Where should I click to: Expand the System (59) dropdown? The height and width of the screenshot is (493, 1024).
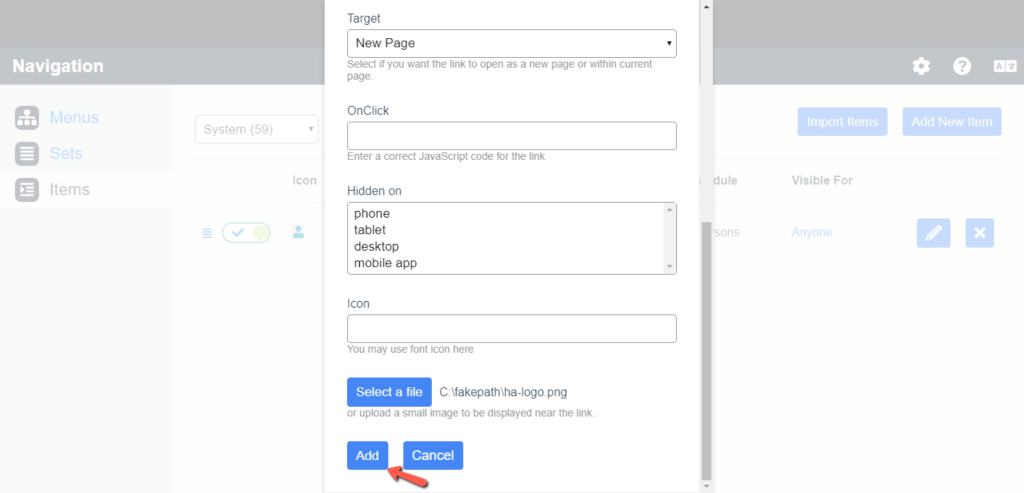256,128
